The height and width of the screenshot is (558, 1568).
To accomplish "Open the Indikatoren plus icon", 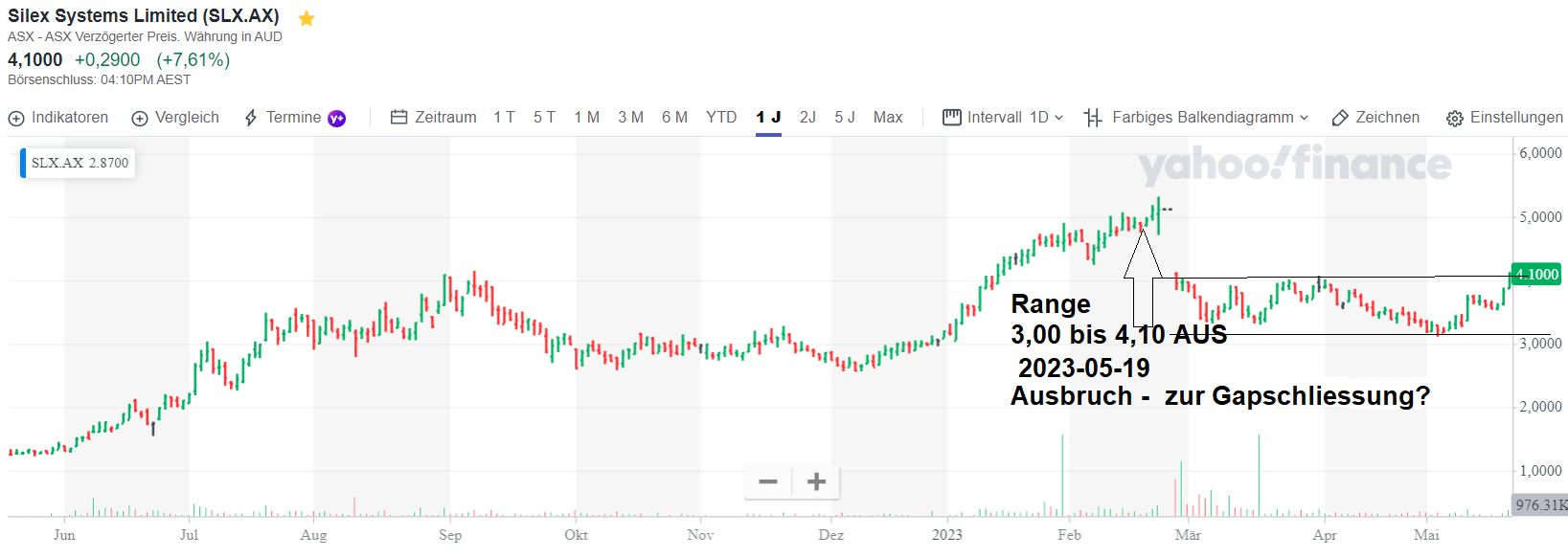I will tap(16, 119).
